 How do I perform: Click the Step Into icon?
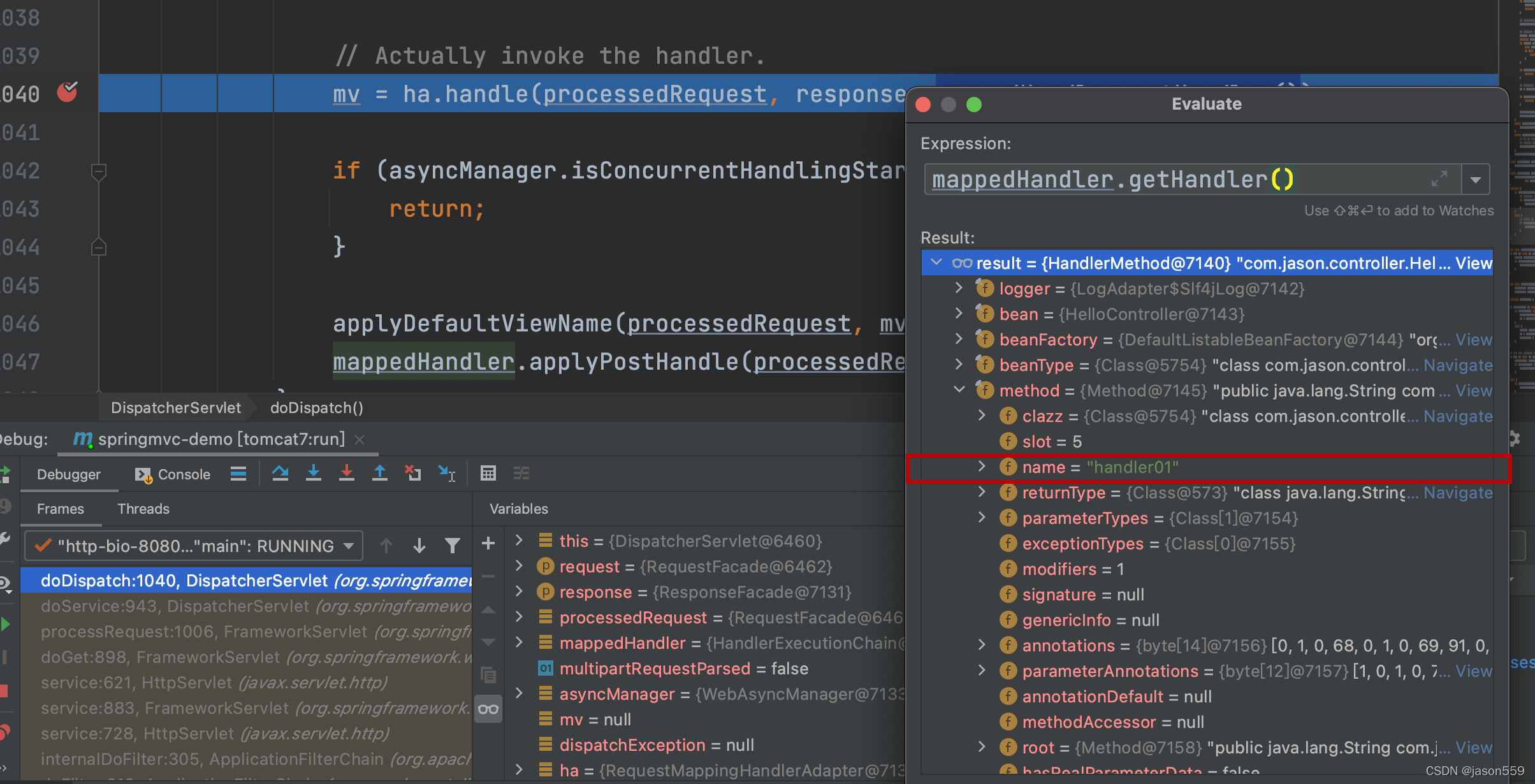tap(313, 474)
